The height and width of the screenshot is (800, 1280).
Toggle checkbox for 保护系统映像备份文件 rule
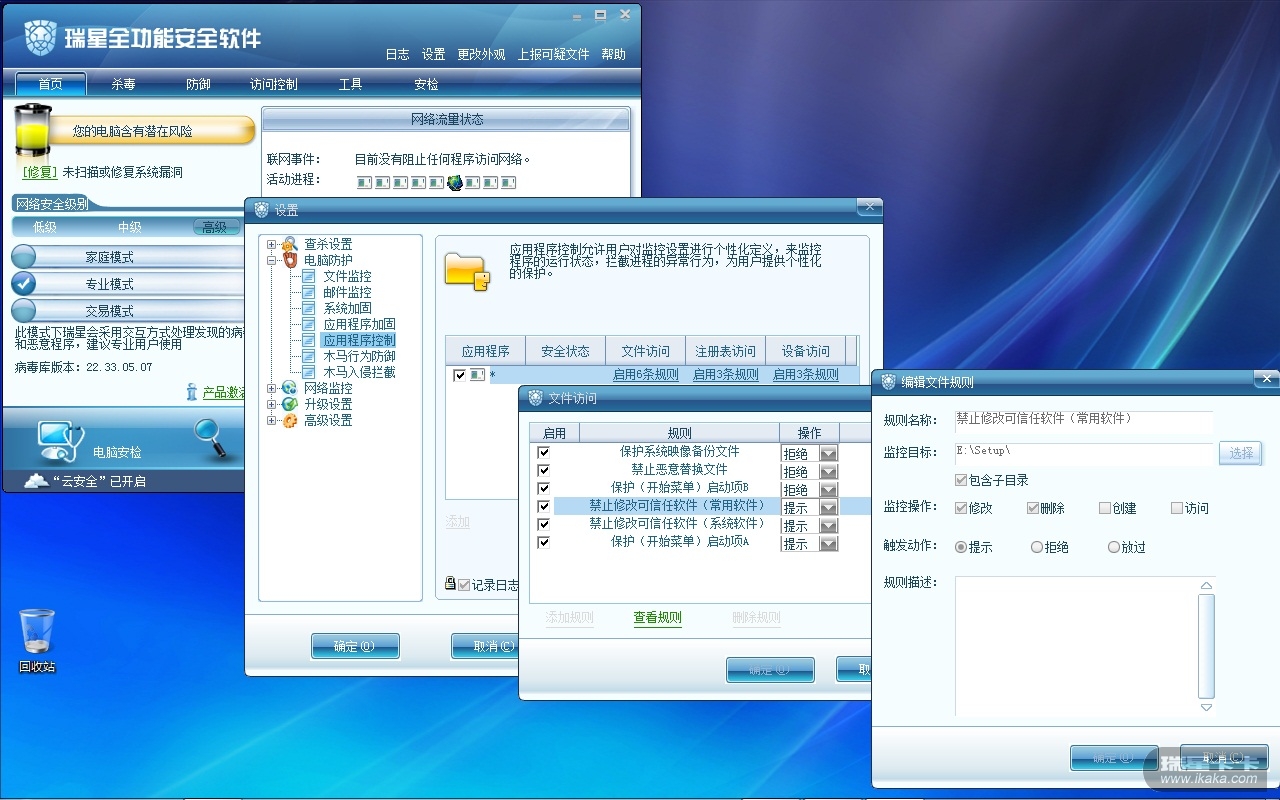[543, 452]
